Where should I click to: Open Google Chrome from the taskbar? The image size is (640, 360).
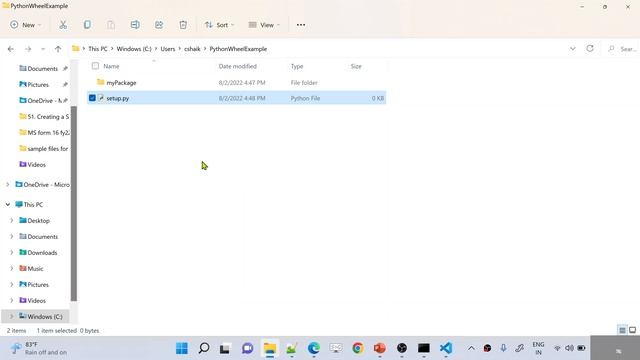pos(358,348)
